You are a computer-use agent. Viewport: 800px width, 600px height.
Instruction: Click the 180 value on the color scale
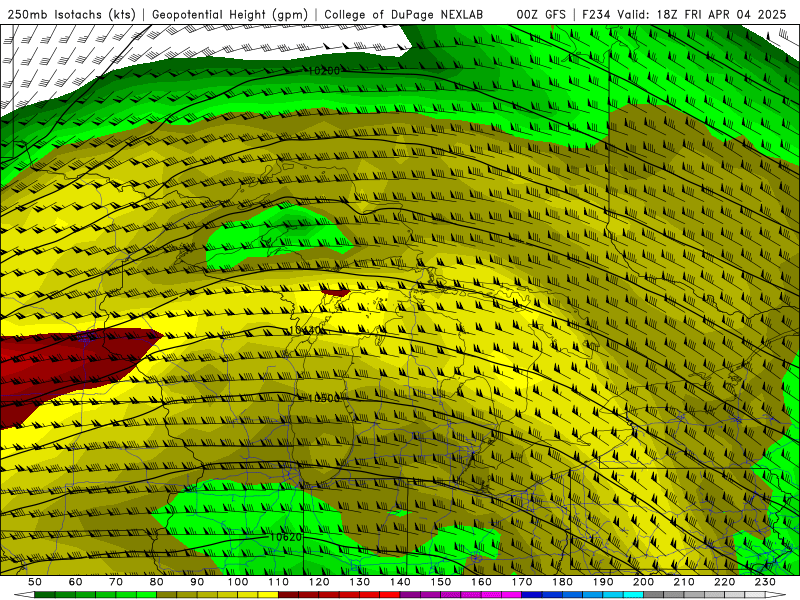pos(562,582)
